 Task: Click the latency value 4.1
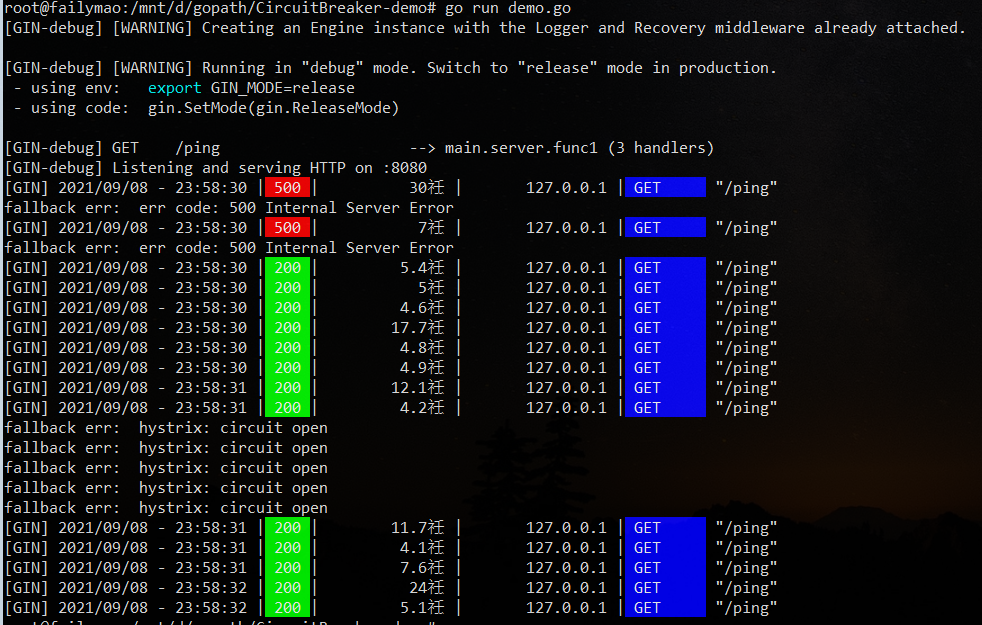(422, 548)
